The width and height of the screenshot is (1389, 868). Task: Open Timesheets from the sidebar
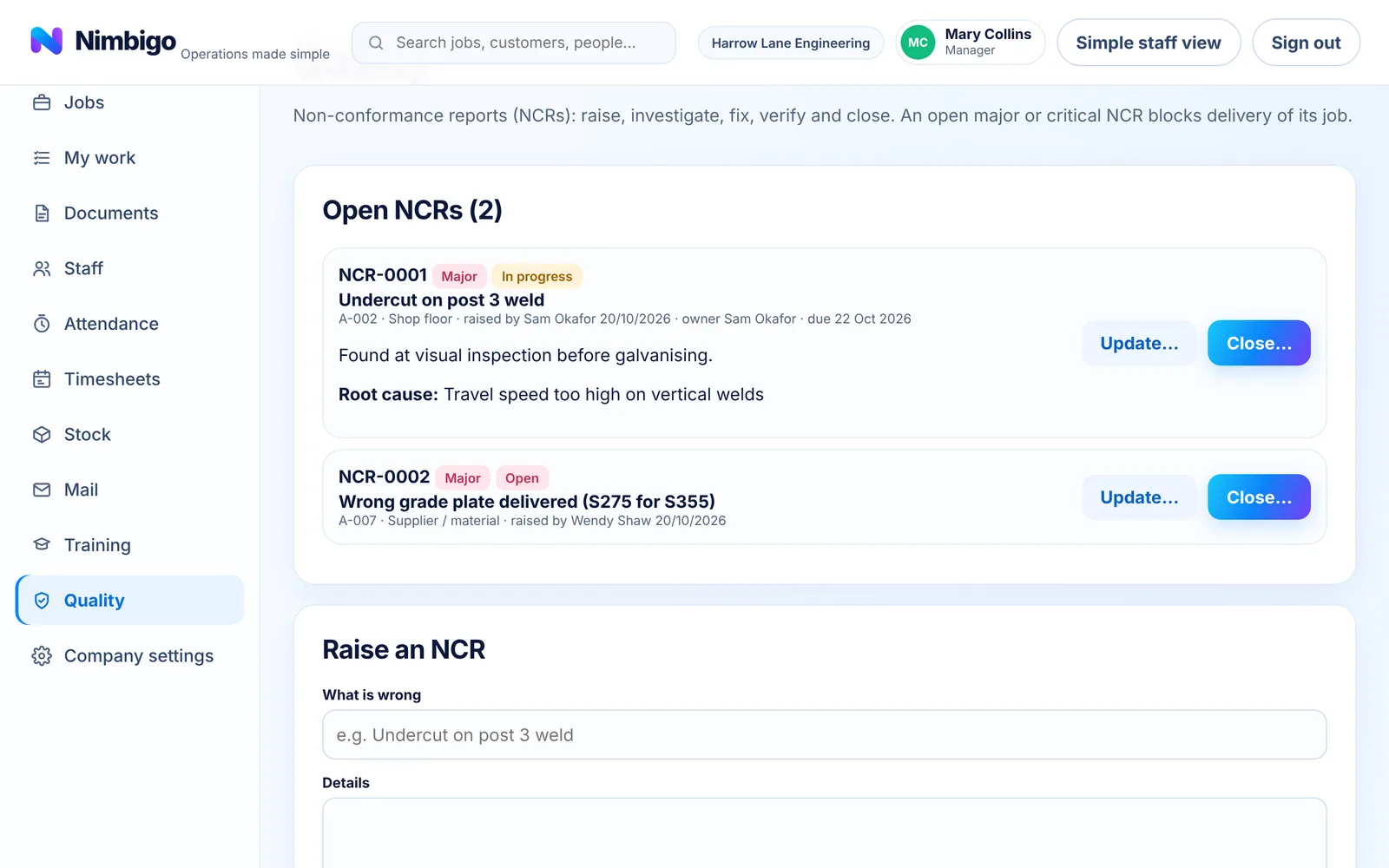130,379
